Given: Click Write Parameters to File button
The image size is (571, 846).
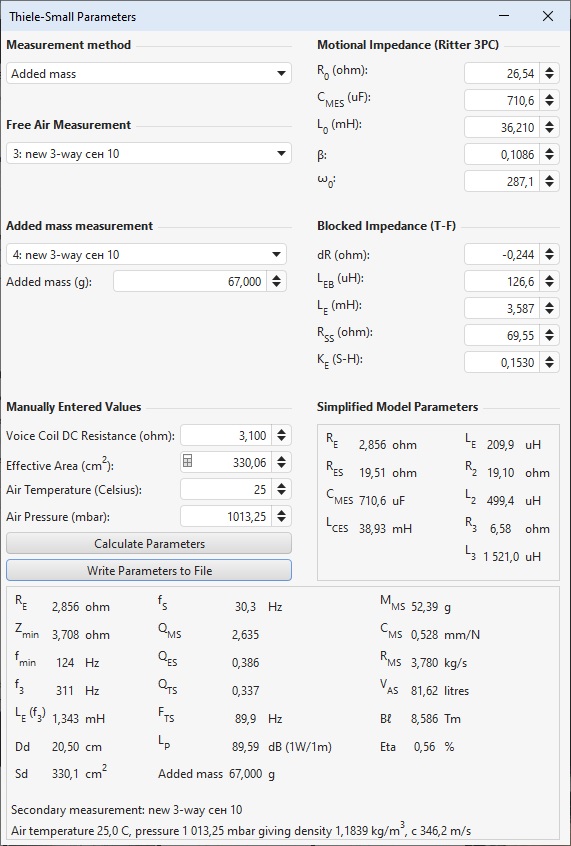Looking at the screenshot, I should (149, 570).
